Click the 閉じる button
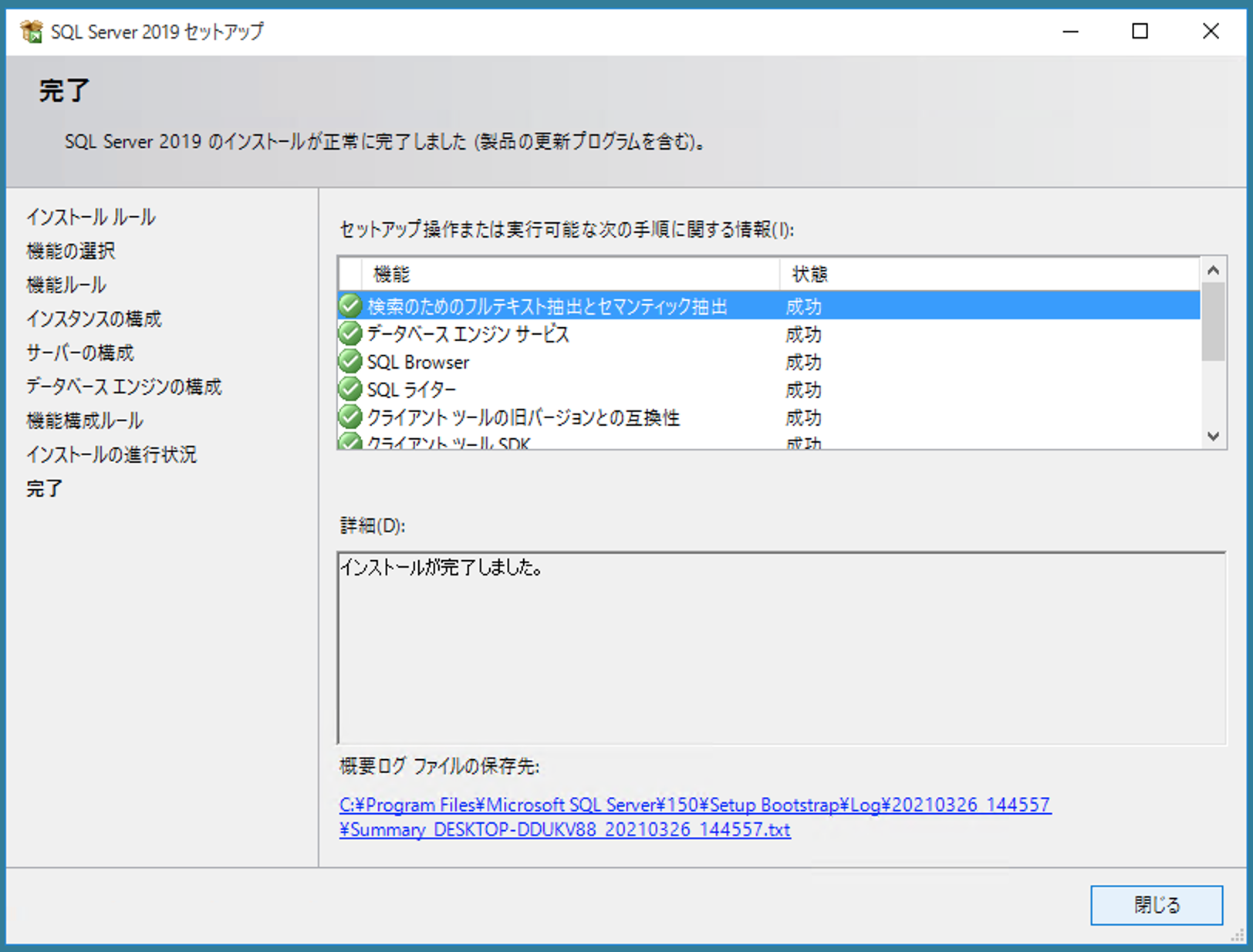The height and width of the screenshot is (952, 1253). tap(1157, 905)
